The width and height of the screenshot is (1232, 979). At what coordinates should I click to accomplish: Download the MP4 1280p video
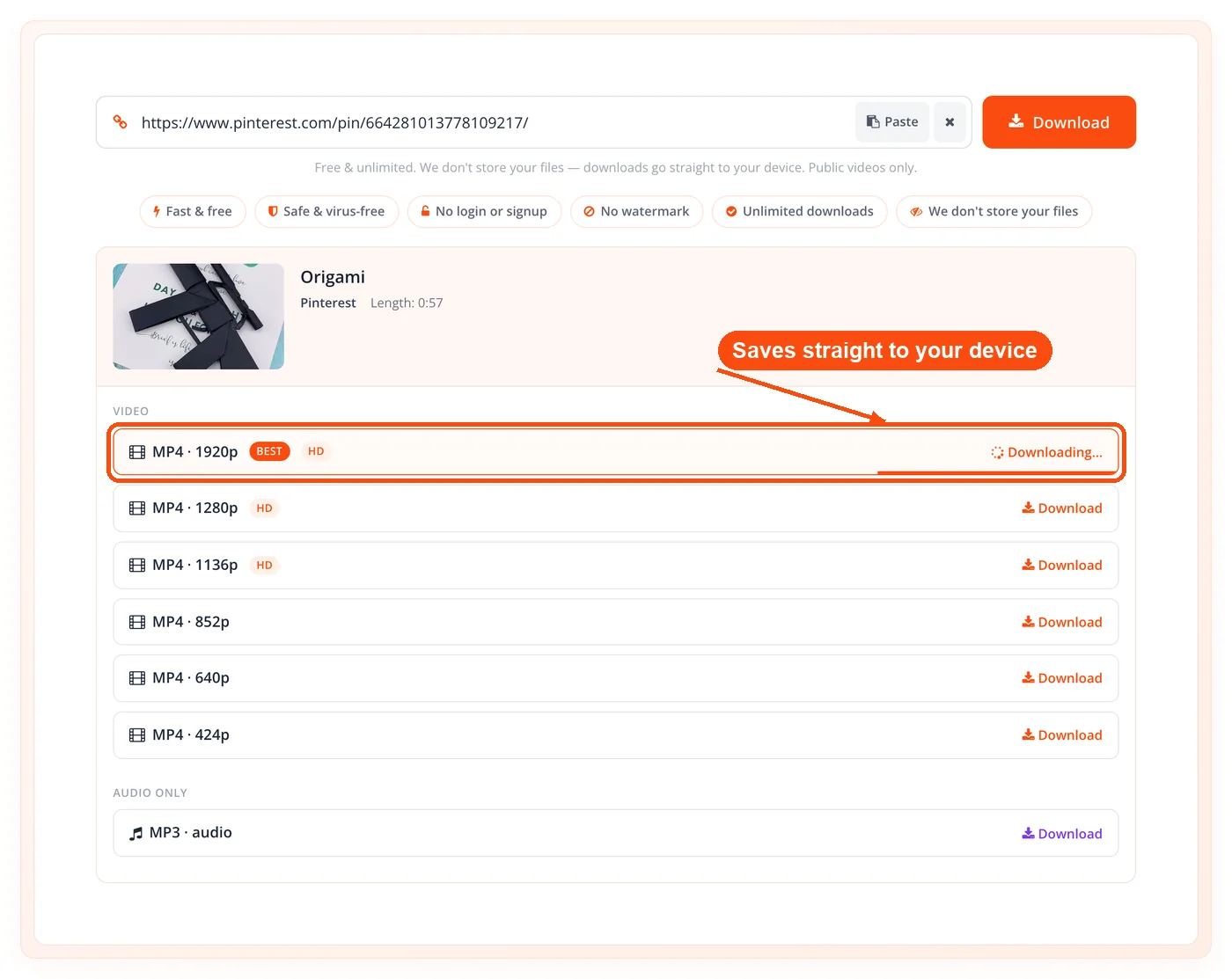[1061, 508]
